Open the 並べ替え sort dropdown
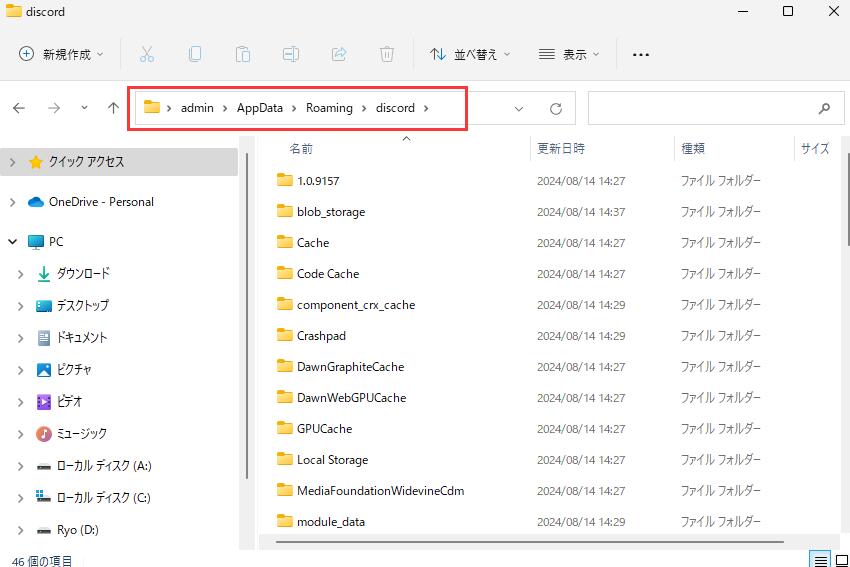The width and height of the screenshot is (850, 567). tap(470, 54)
